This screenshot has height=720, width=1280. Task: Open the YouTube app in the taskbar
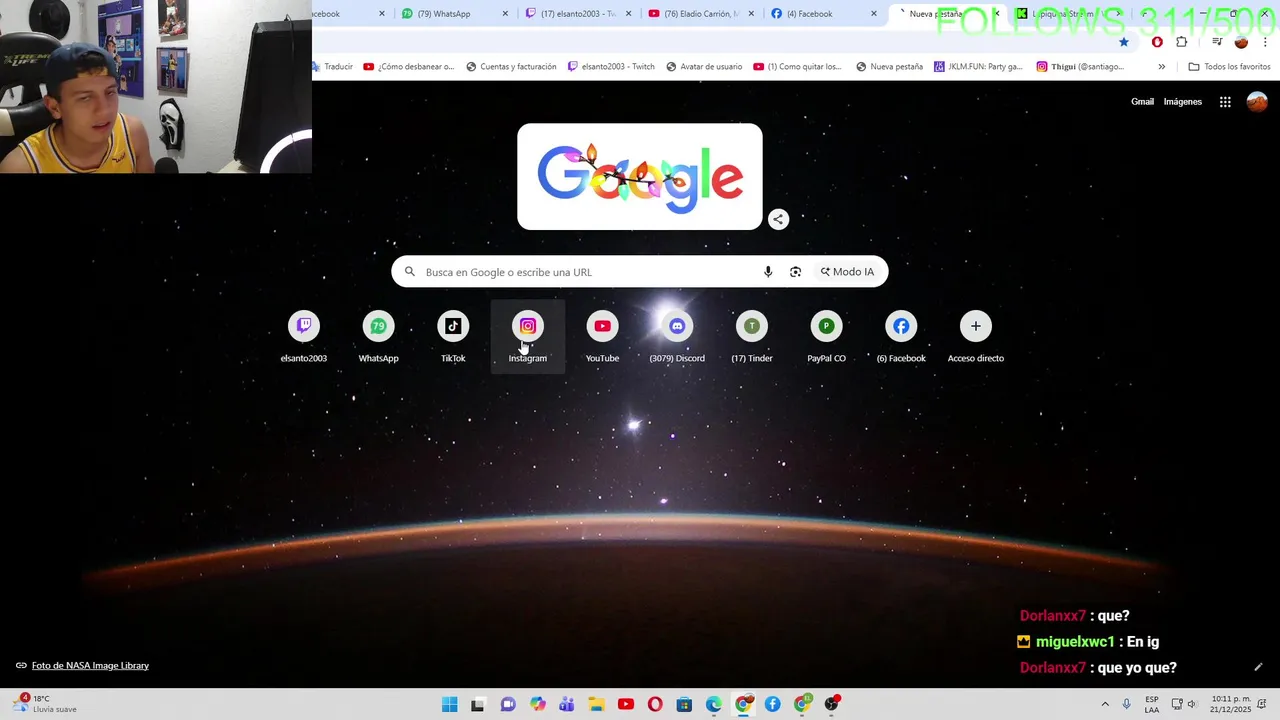626,704
